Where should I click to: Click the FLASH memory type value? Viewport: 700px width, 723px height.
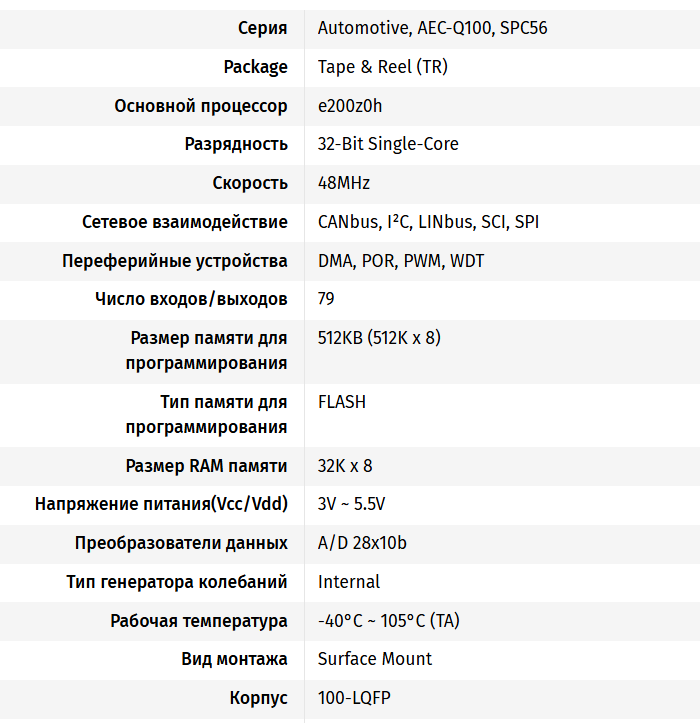point(341,402)
